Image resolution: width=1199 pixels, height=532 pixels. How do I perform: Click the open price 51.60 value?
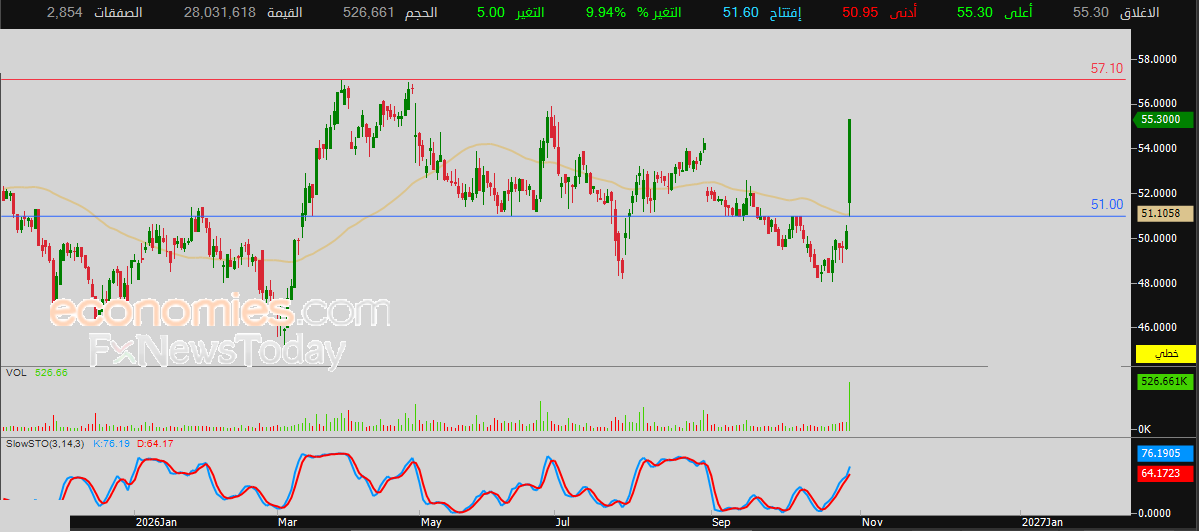pos(740,12)
